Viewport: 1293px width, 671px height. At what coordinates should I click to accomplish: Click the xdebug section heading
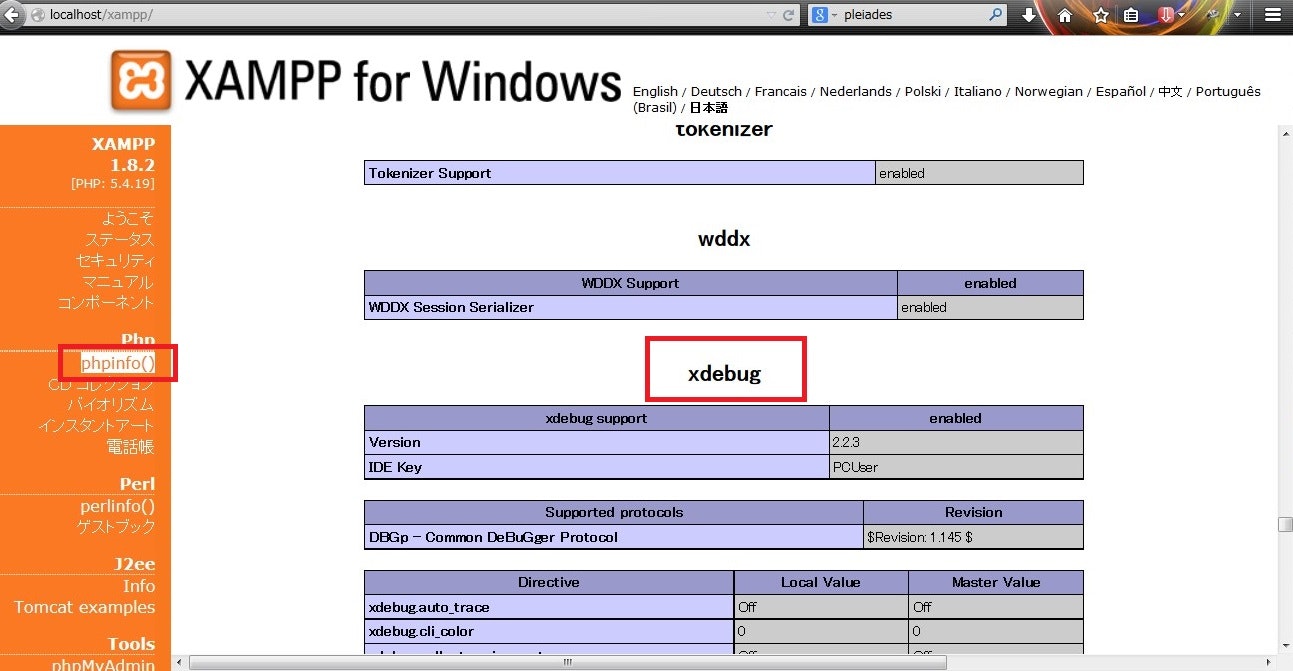tap(724, 374)
